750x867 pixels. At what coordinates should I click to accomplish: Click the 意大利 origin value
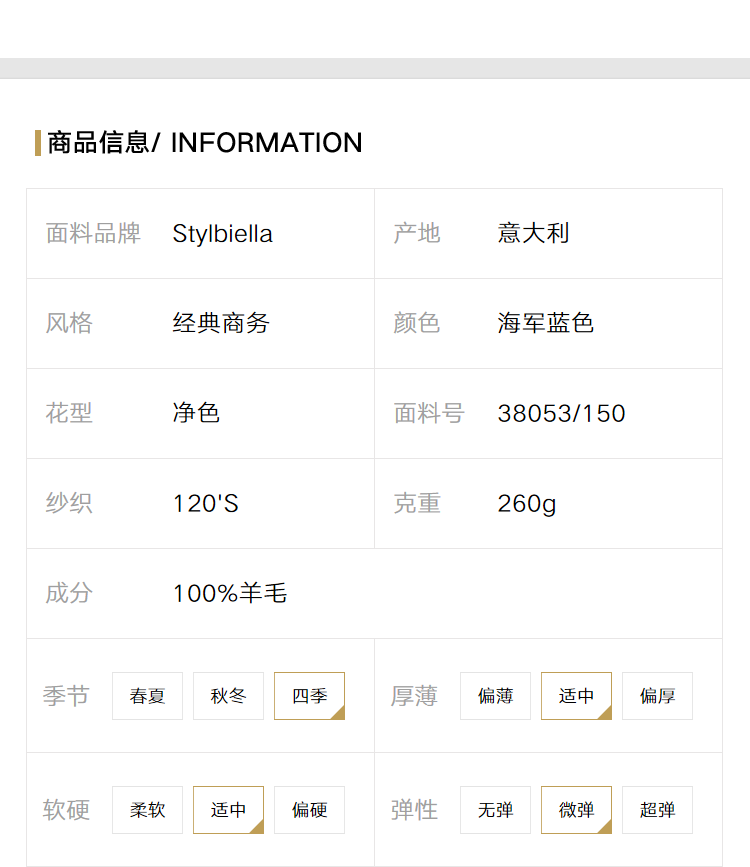pyautogui.click(x=533, y=233)
